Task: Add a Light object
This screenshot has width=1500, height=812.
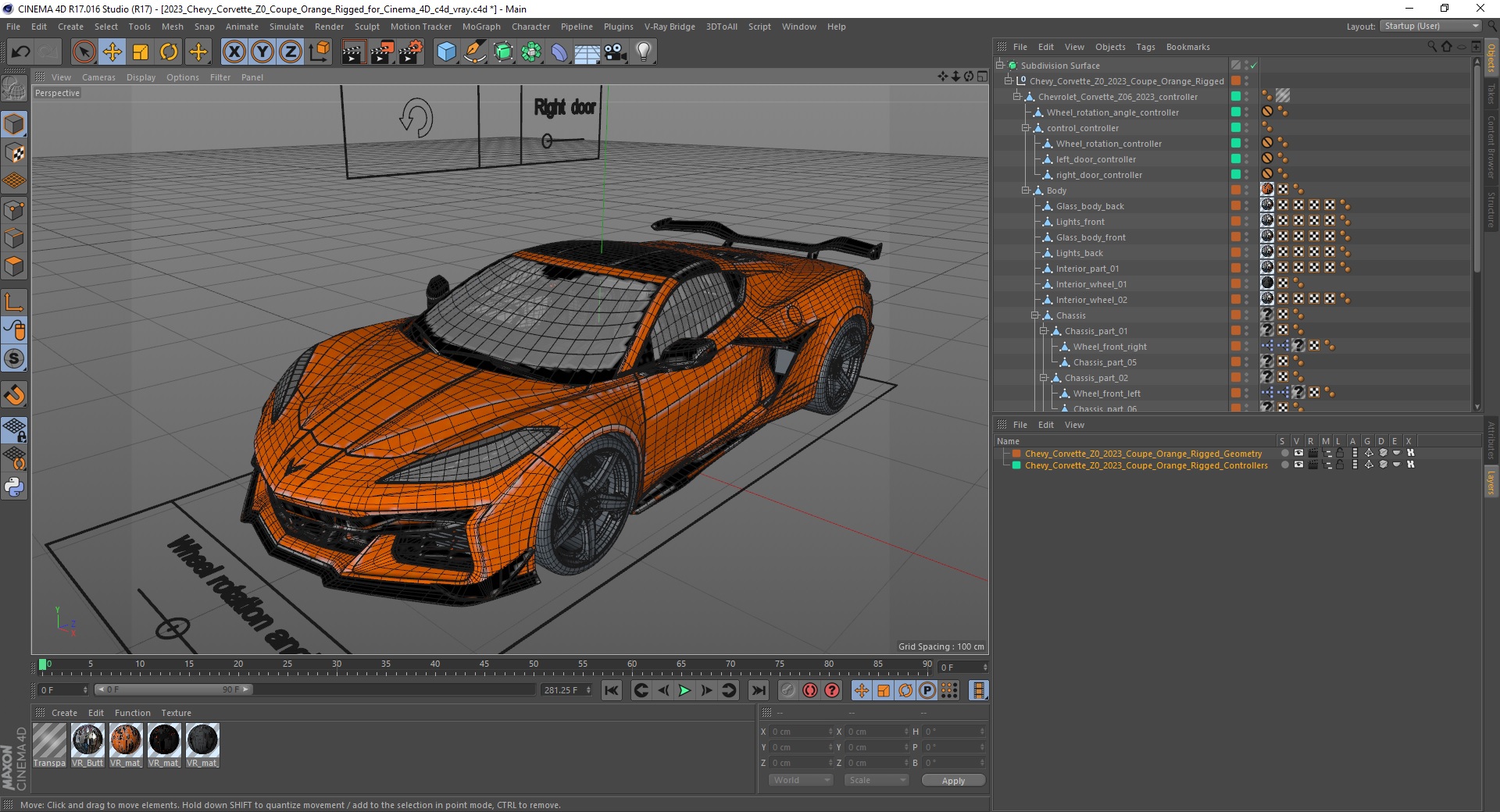Action: tap(644, 52)
